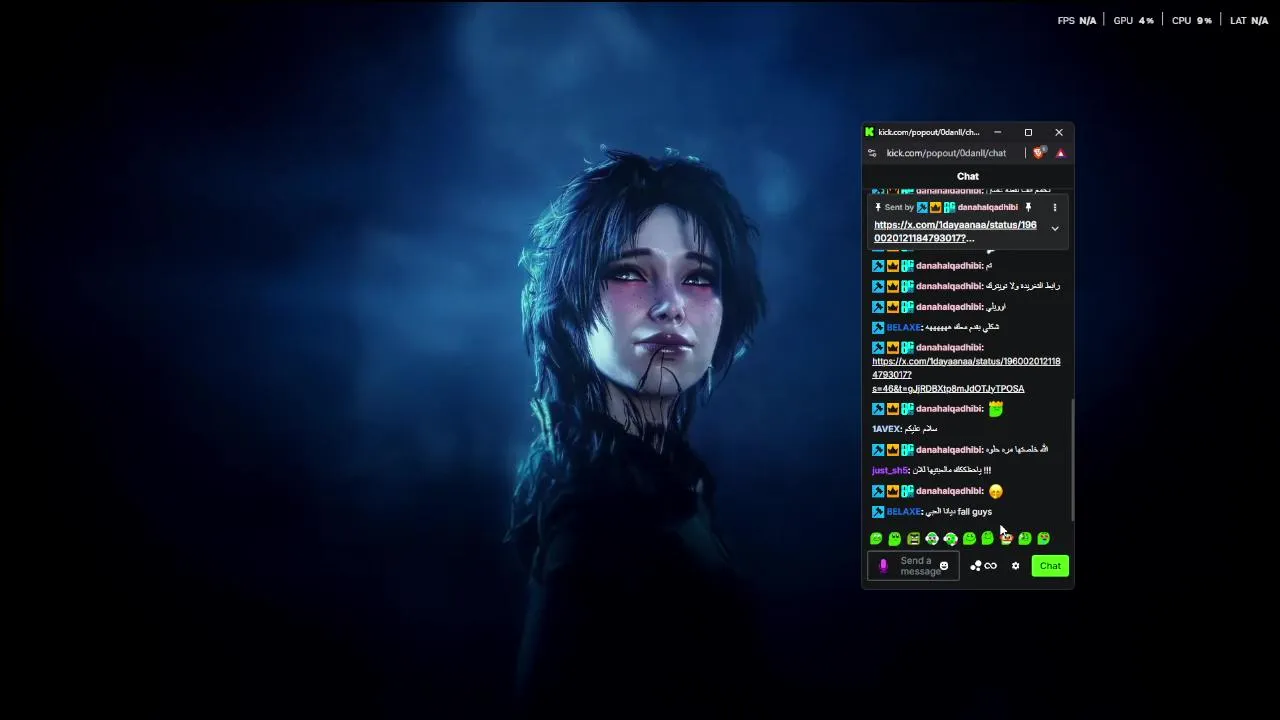Click the chat scrollbar thumb

[1073, 460]
